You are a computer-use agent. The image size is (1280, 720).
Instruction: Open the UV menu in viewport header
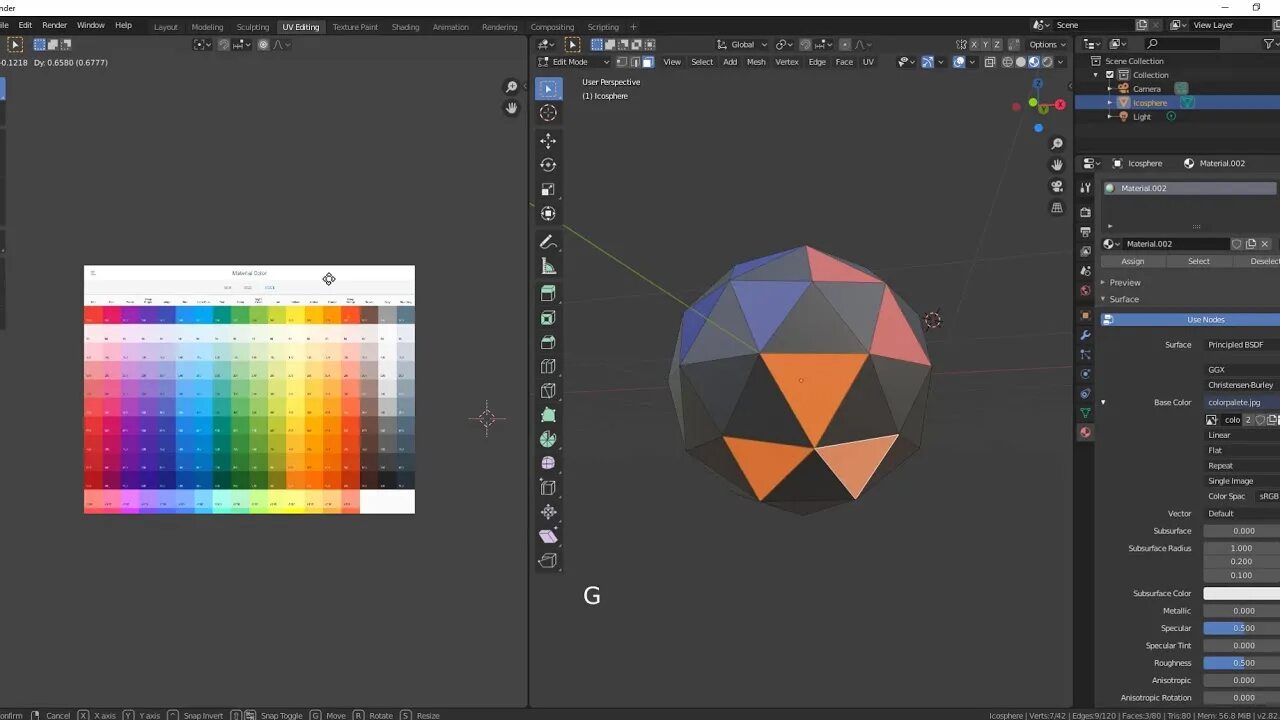click(x=868, y=62)
